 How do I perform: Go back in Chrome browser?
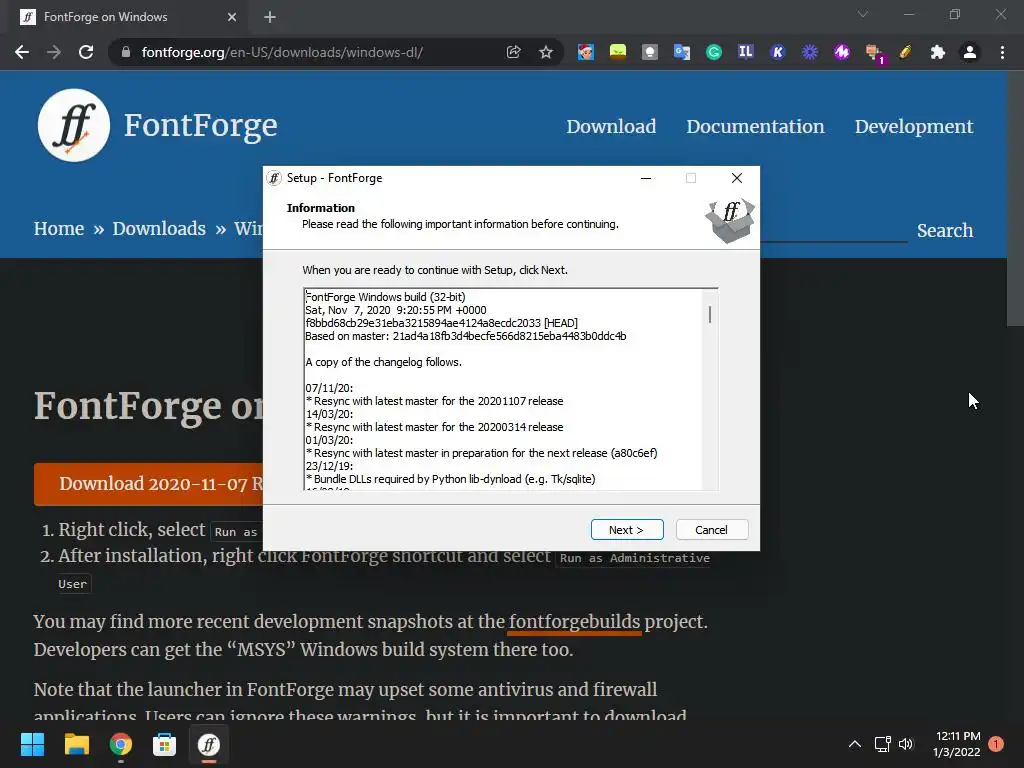pos(22,52)
